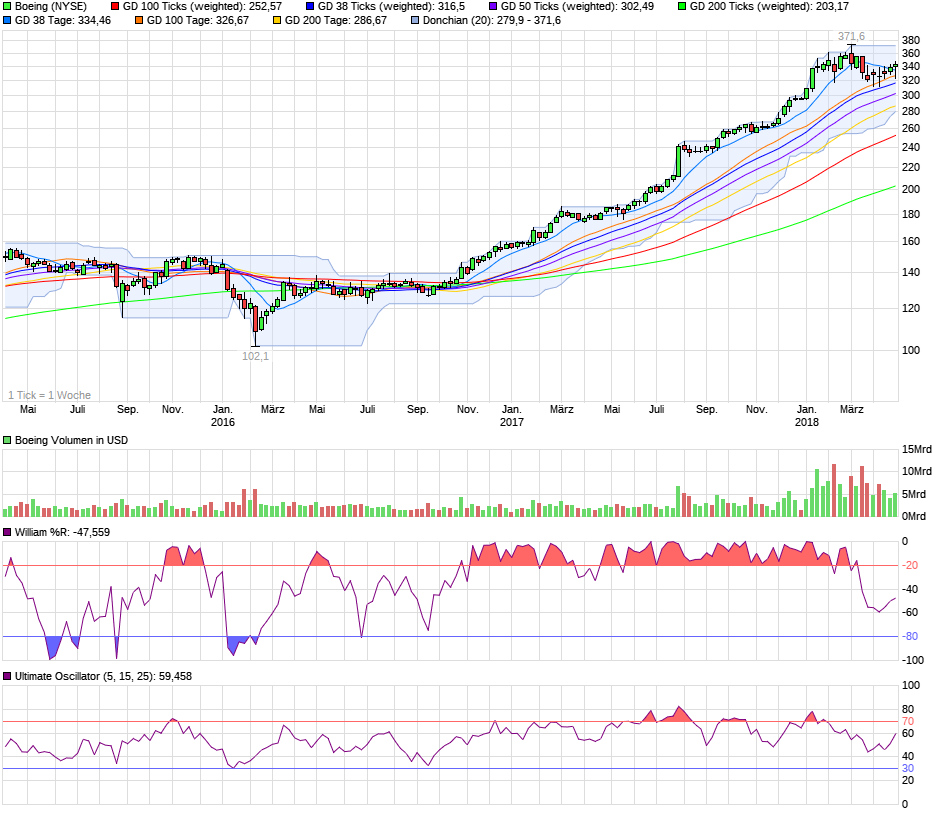Click the yellow GD 200 Tage legend swatch
The width and height of the screenshot is (940, 814).
[277, 20]
